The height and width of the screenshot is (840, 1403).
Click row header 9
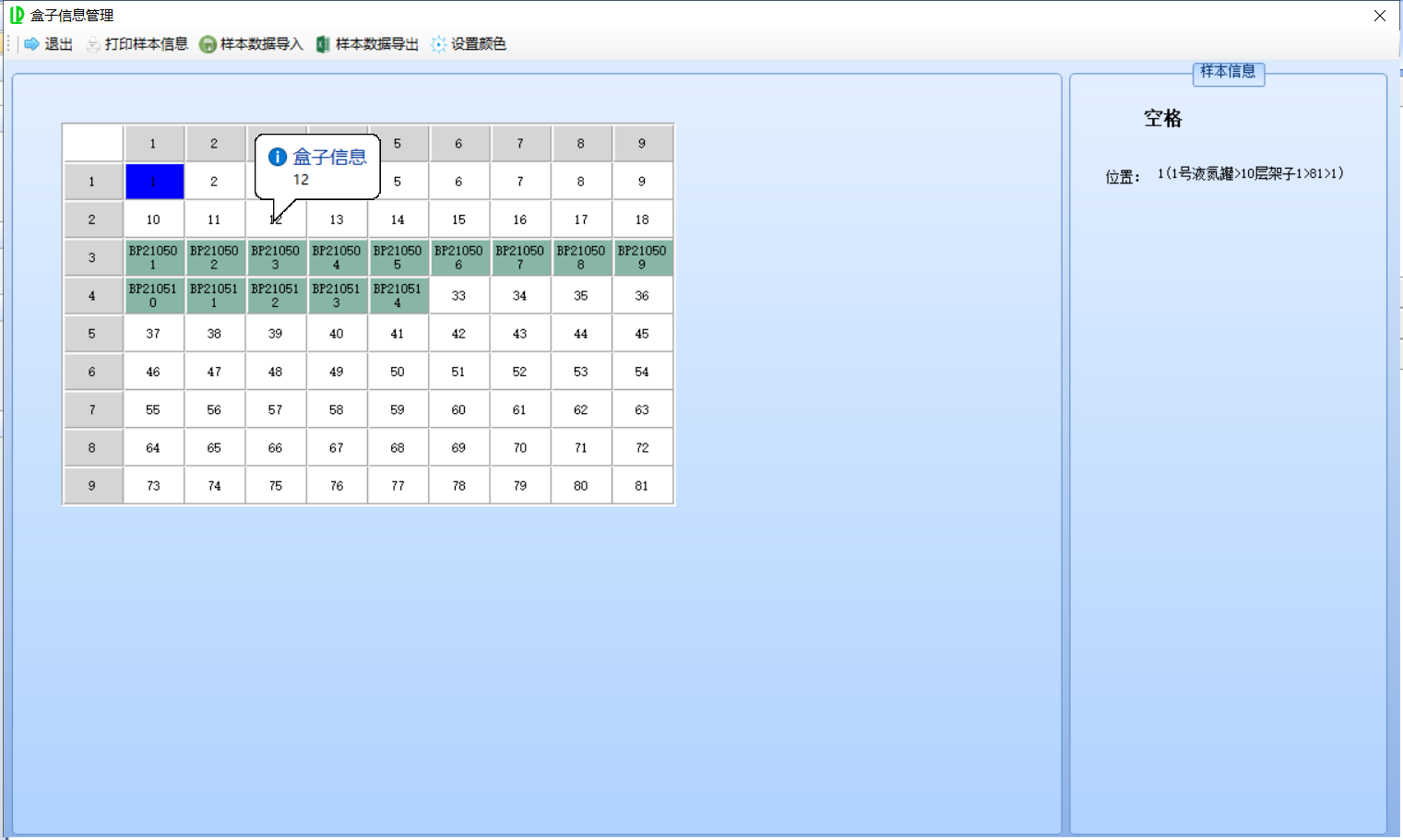pos(93,486)
